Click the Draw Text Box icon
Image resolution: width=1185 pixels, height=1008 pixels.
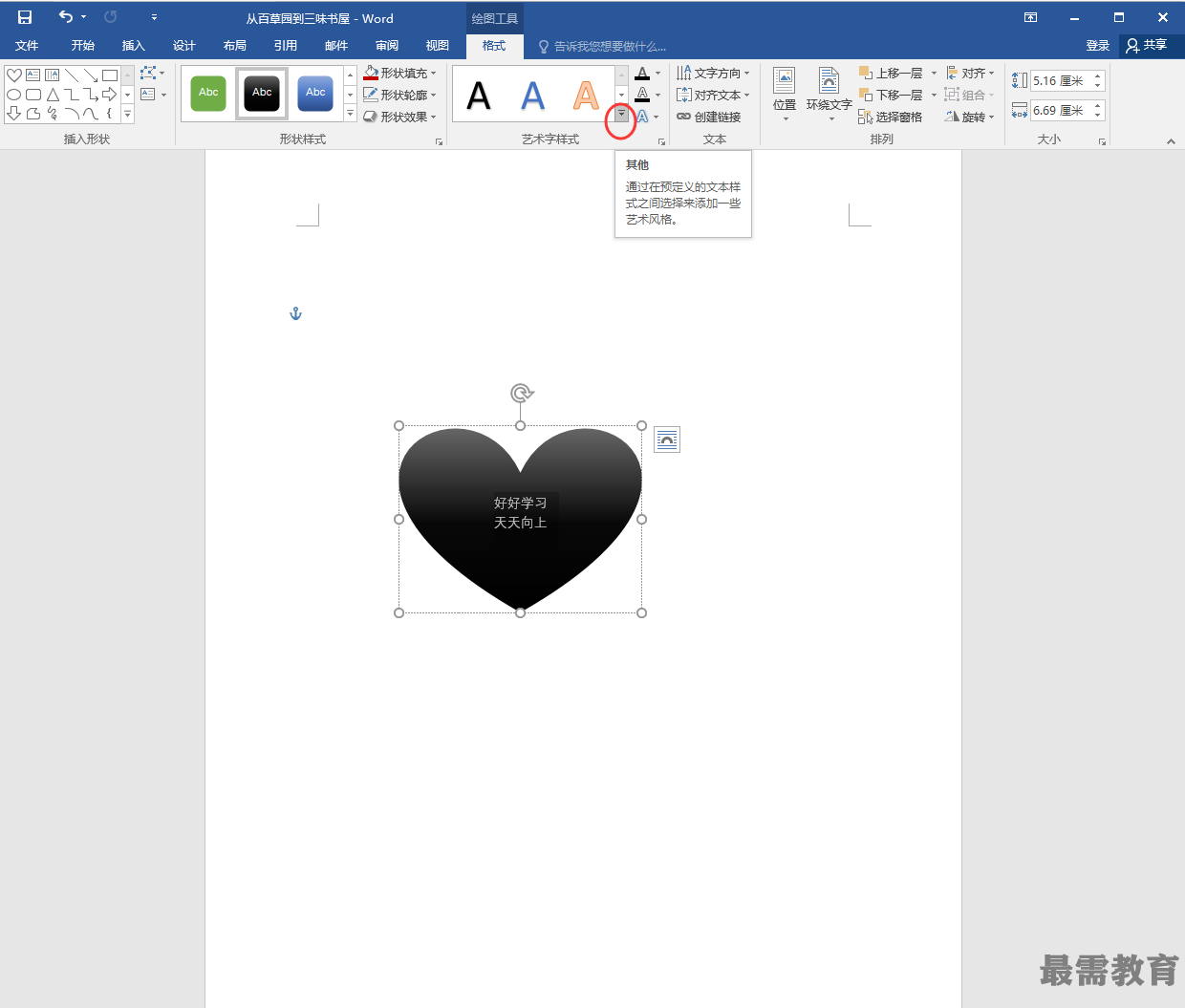tap(148, 94)
